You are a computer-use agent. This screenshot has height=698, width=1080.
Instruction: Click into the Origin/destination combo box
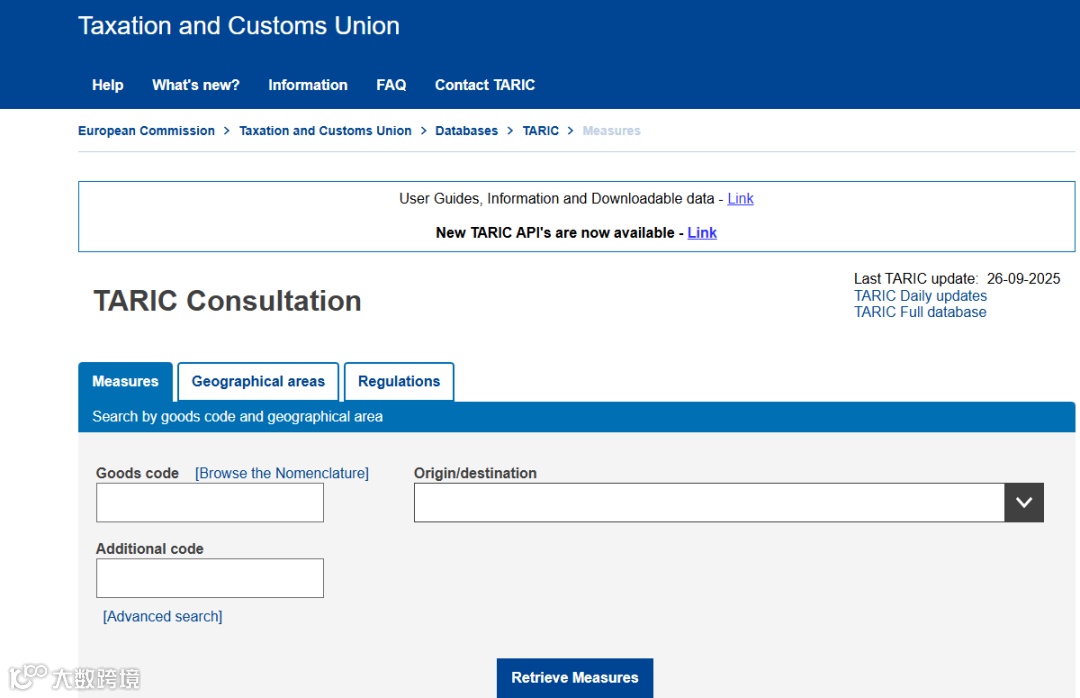pyautogui.click(x=709, y=502)
